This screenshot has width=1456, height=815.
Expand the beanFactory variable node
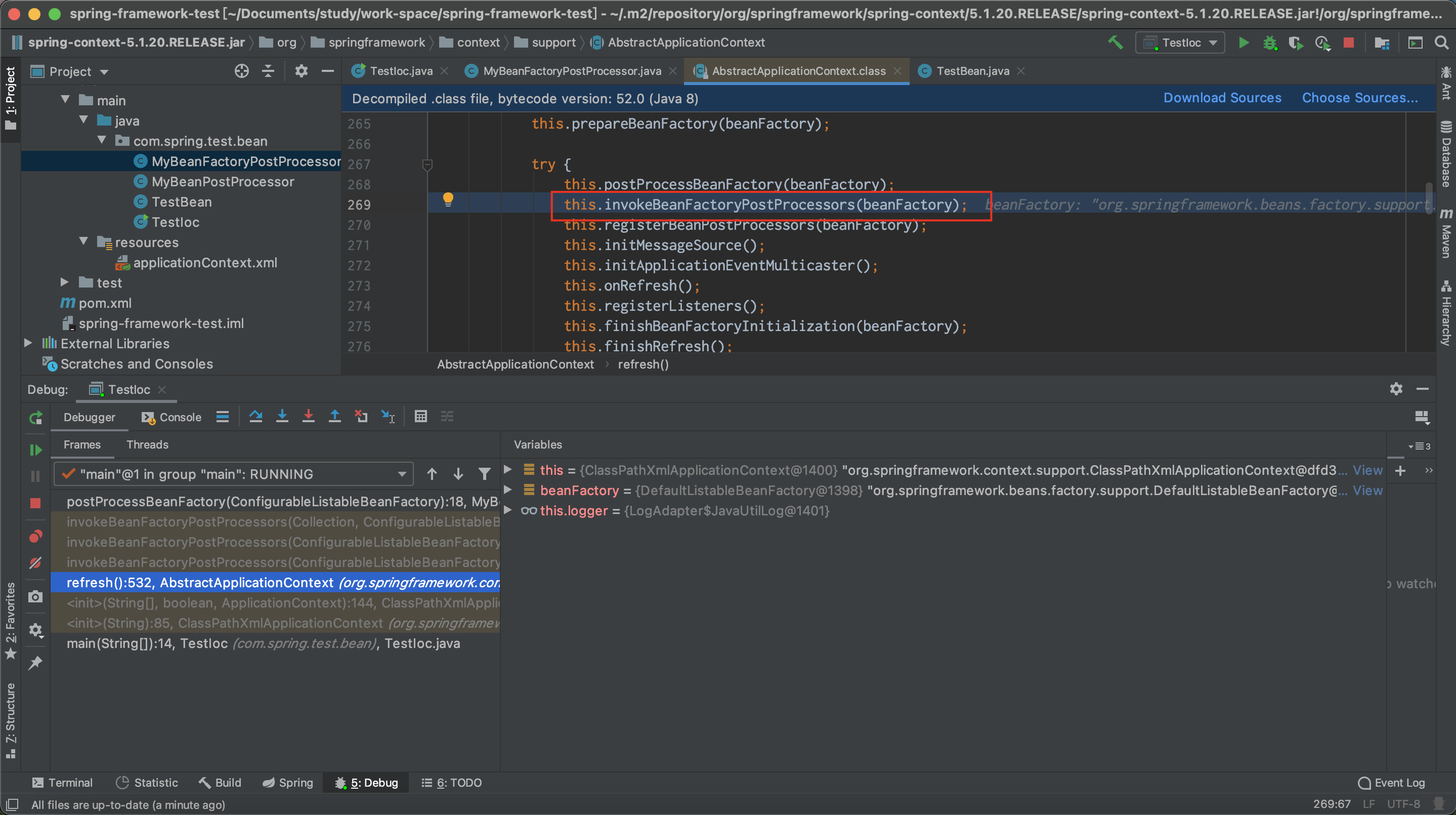507,490
